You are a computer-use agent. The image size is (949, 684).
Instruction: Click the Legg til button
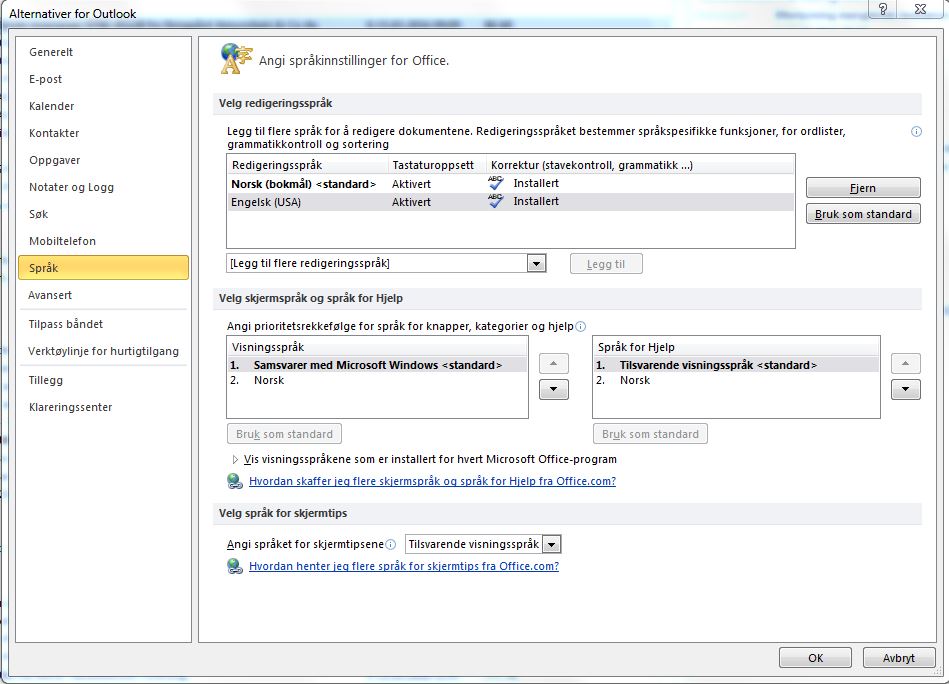pyautogui.click(x=606, y=264)
